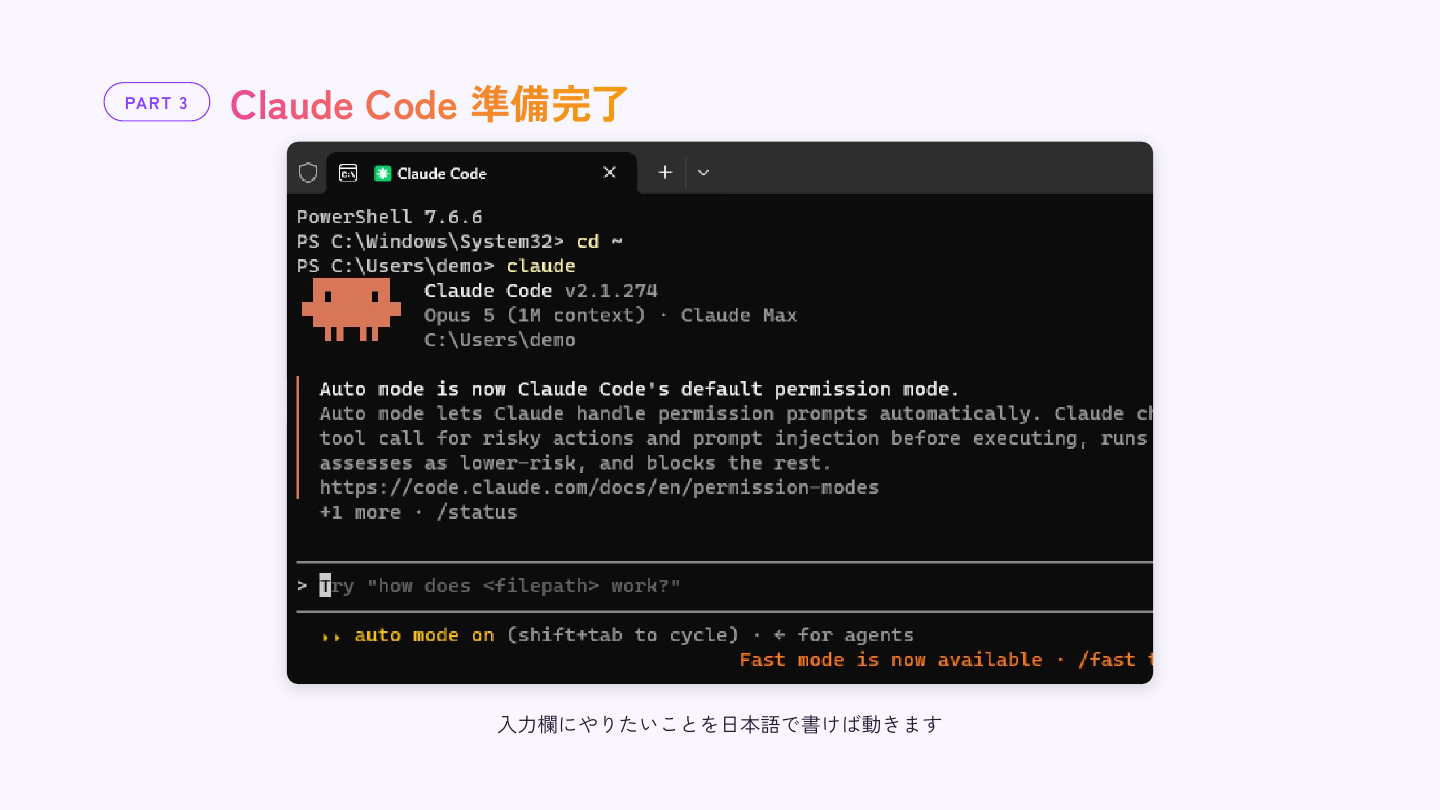The width and height of the screenshot is (1440, 810).
Task: Click the terminal profile icon beside the tab
Action: point(348,173)
